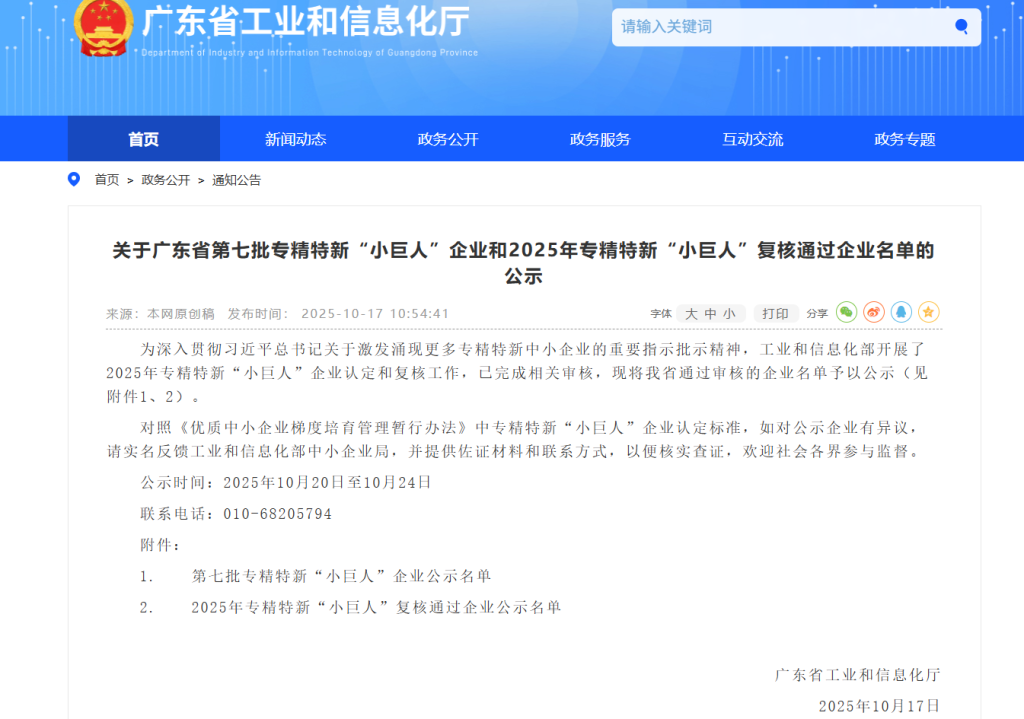This screenshot has height=719, width=1024.
Task: Click the QZone star share icon
Action: 928,313
